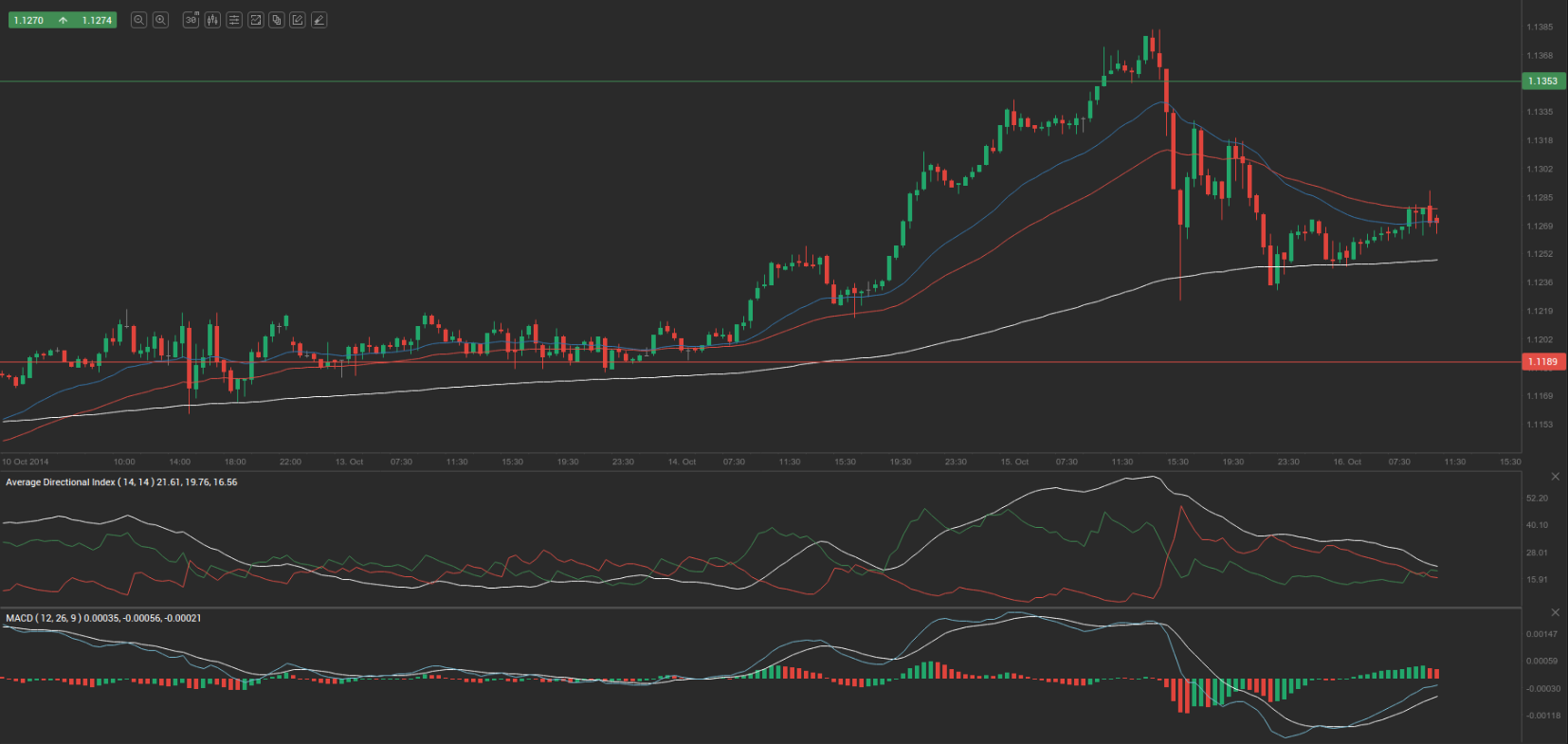Click the Average Directional Index label
The height and width of the screenshot is (744, 1568).
point(121,482)
